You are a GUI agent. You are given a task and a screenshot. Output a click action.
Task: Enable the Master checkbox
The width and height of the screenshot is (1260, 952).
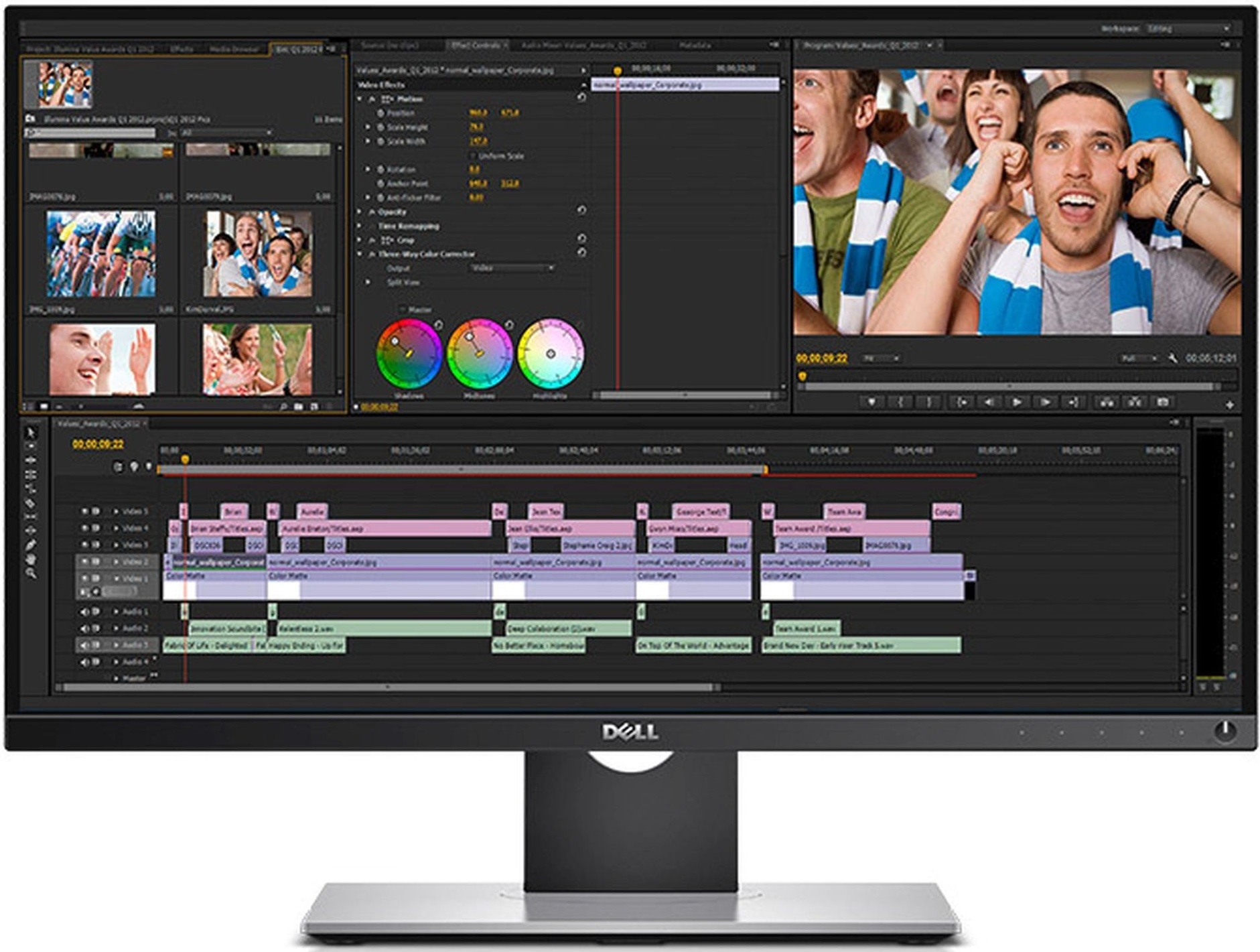402,310
